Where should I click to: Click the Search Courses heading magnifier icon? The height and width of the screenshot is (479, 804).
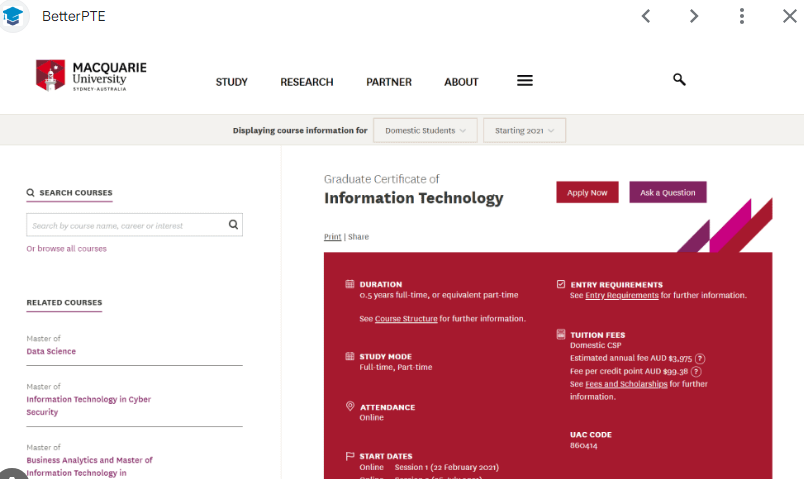point(30,193)
